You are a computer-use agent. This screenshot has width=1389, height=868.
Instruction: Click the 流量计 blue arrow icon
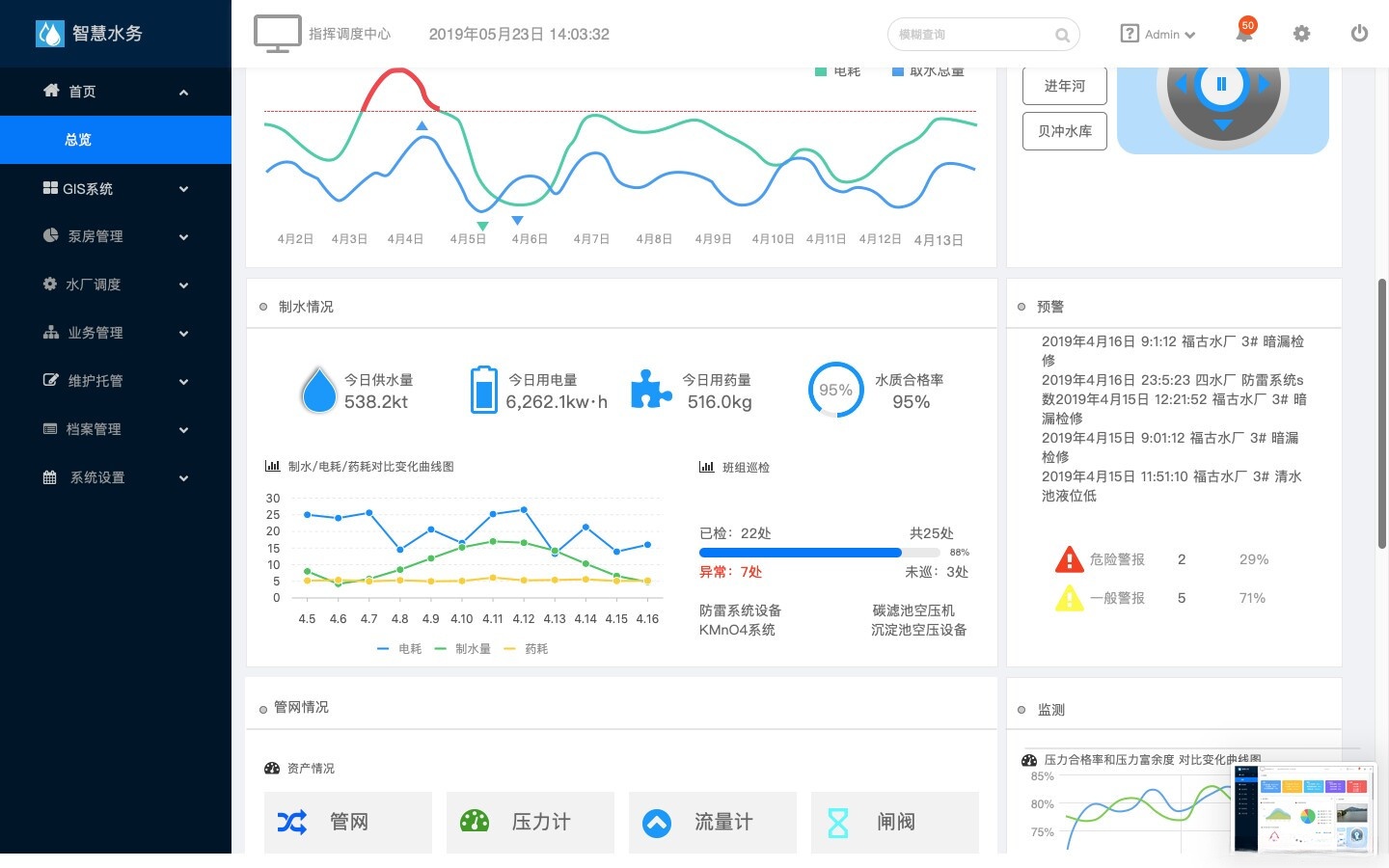[x=657, y=823]
